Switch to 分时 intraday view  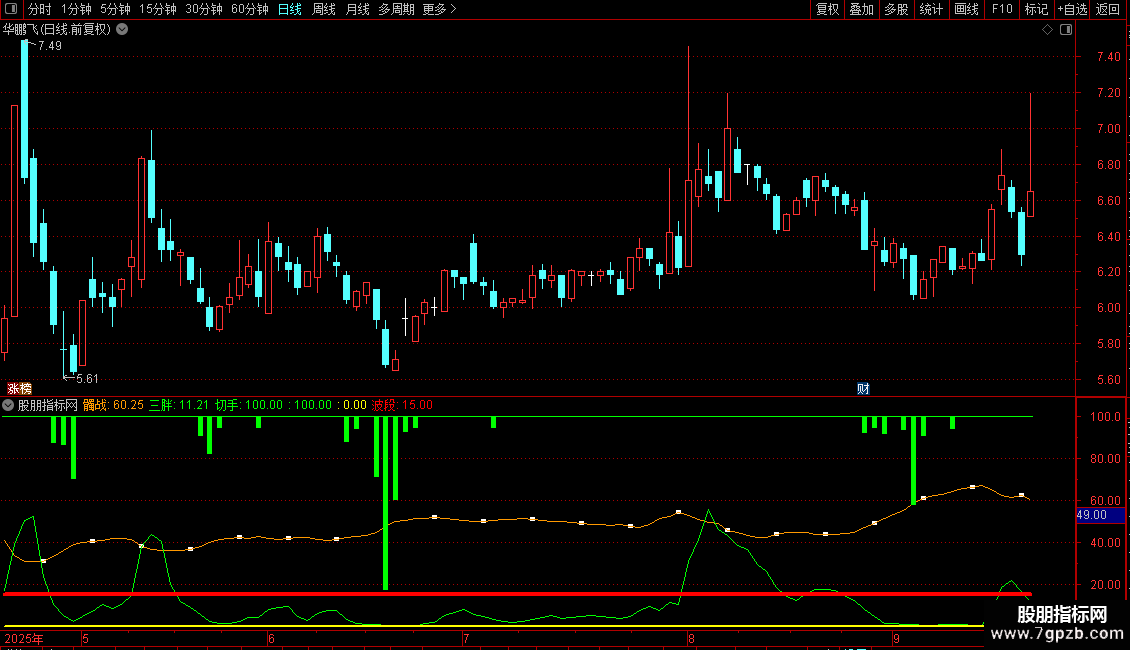point(40,9)
